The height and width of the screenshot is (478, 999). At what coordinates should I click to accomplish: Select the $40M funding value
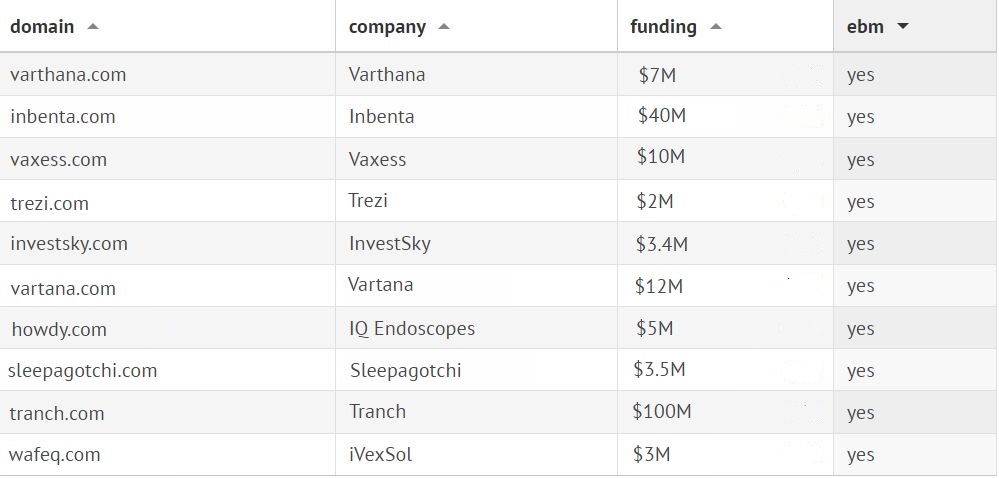661,116
